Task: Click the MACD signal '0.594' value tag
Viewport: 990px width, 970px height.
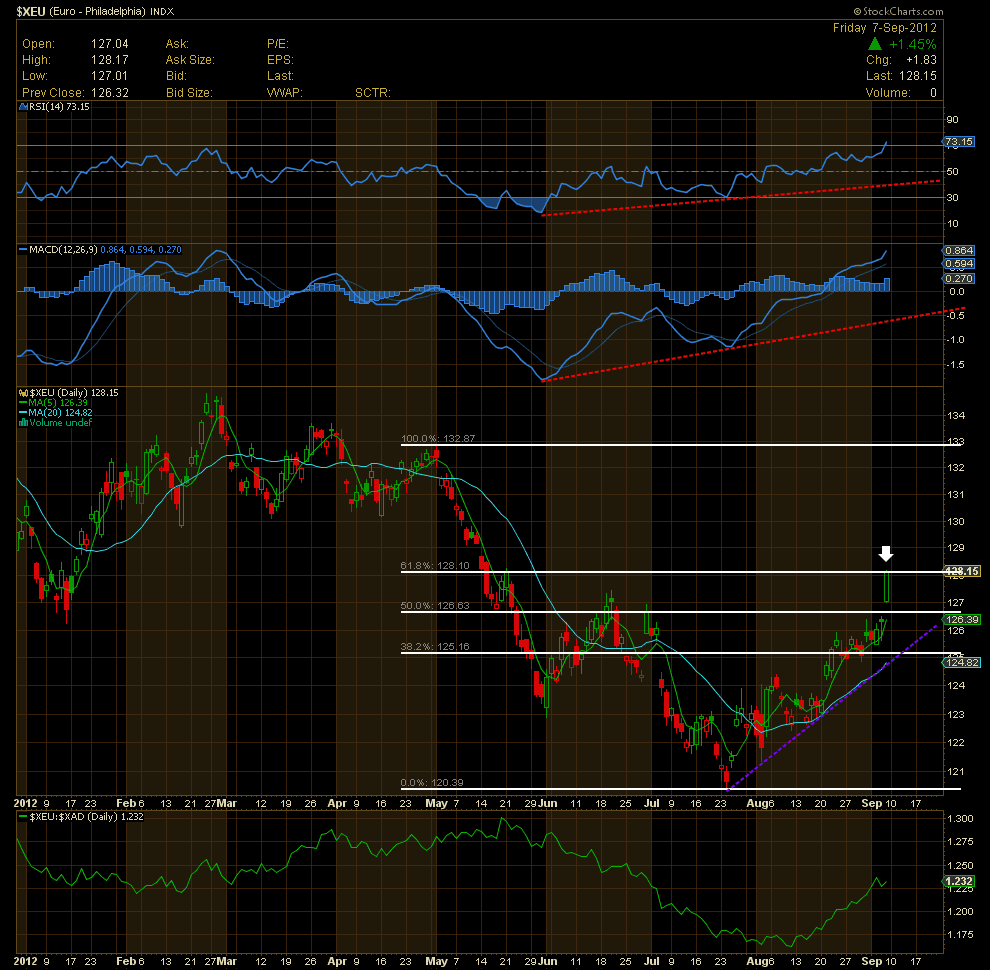Action: 959,264
